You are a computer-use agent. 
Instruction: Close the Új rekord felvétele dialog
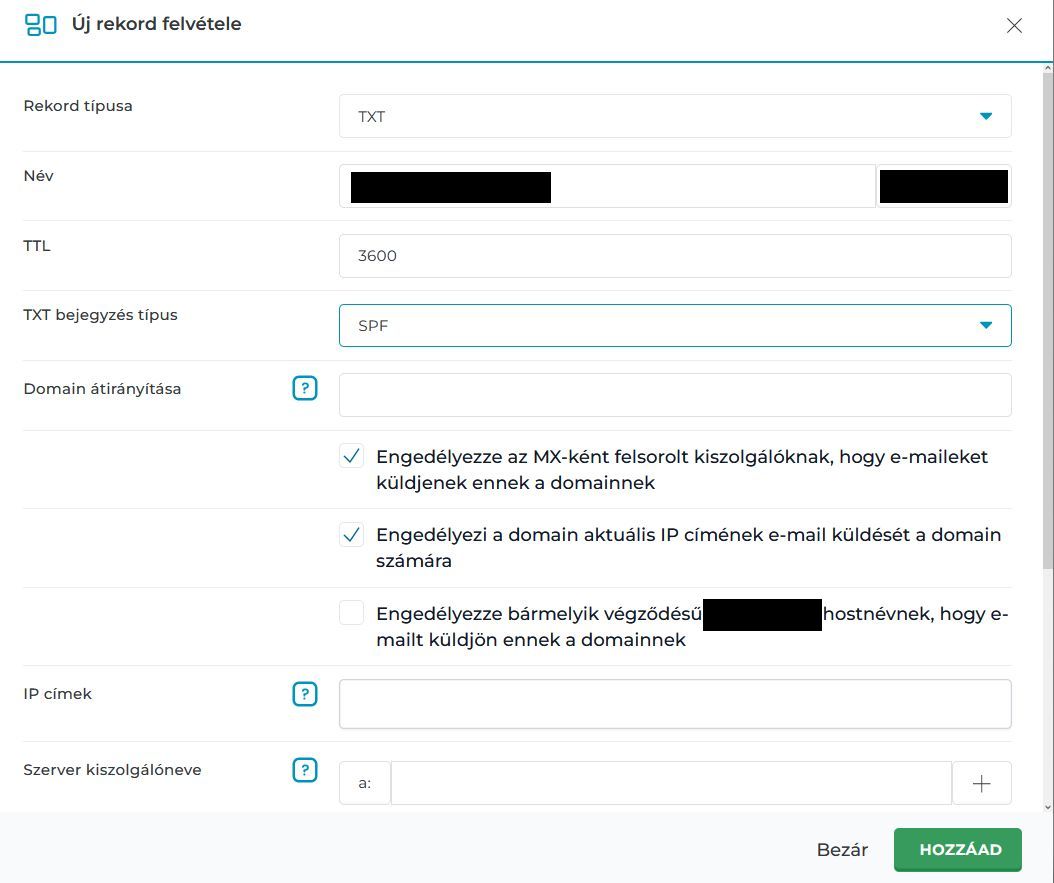point(1014,26)
